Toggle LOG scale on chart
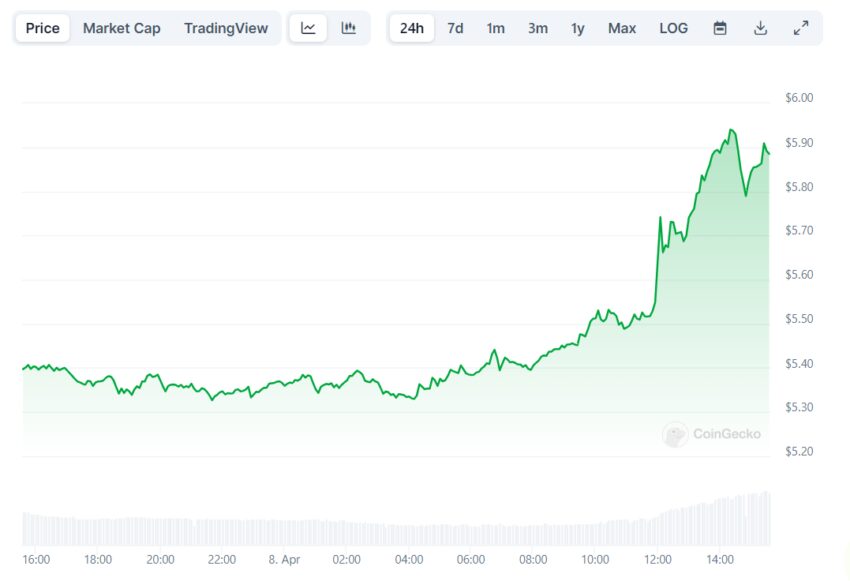This screenshot has height=581, width=850. click(x=674, y=28)
